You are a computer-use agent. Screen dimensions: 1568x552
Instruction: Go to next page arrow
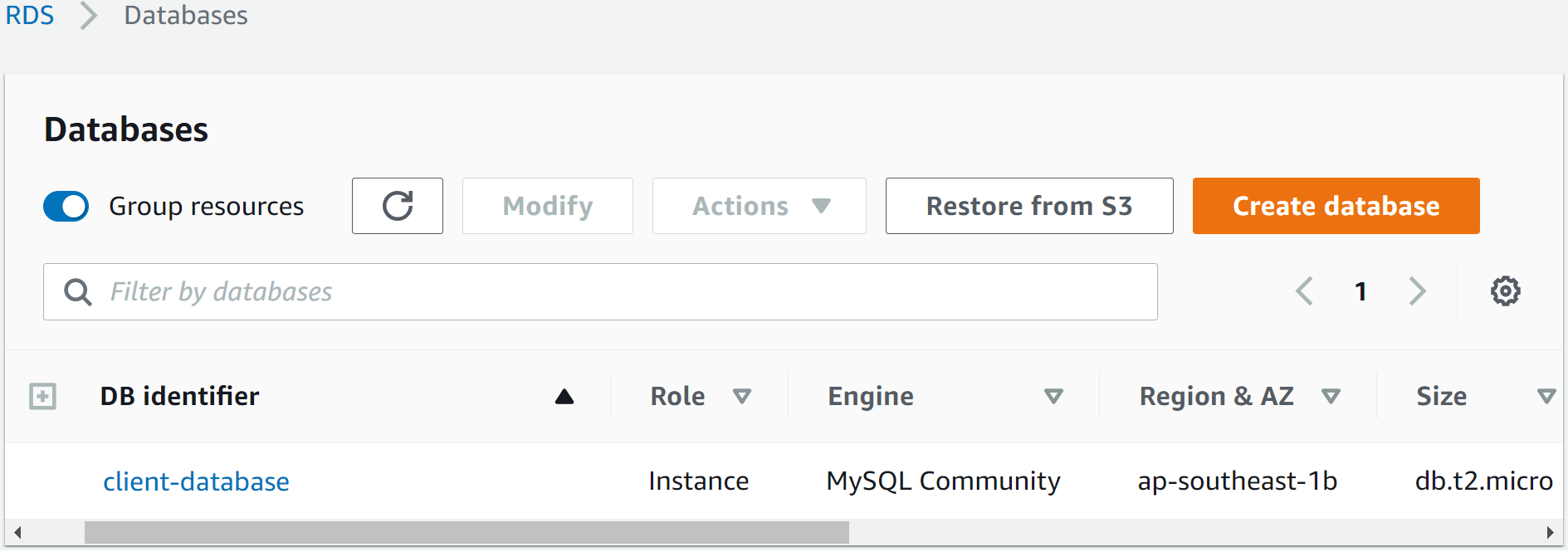point(1417,291)
